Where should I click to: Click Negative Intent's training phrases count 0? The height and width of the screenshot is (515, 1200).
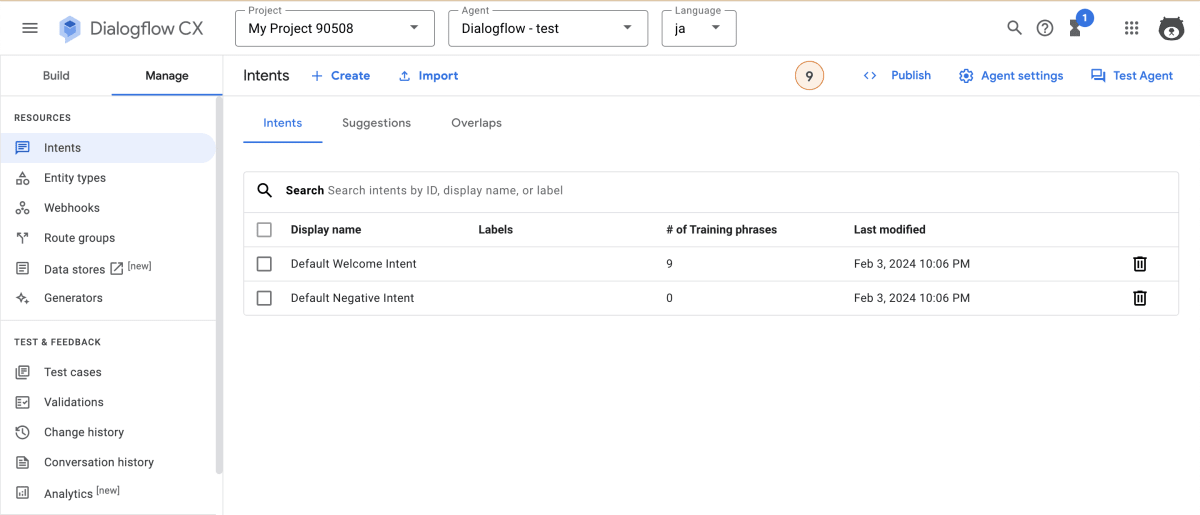tap(670, 298)
